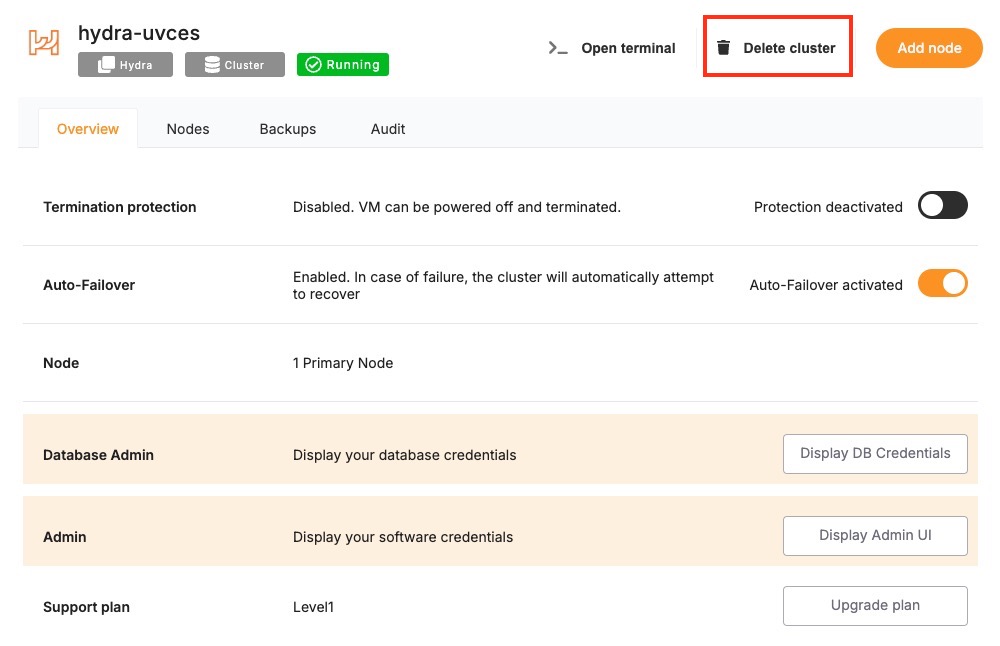Click Open terminal label
This screenshot has height=646, width=1000.
click(628, 48)
